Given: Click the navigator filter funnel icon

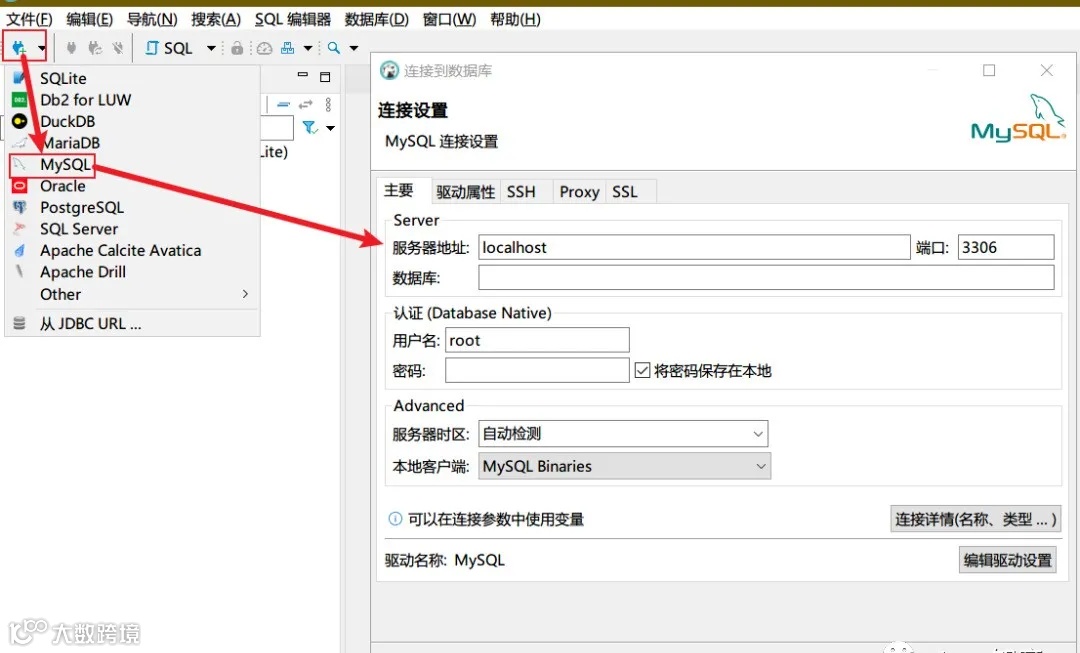Looking at the screenshot, I should pos(310,127).
